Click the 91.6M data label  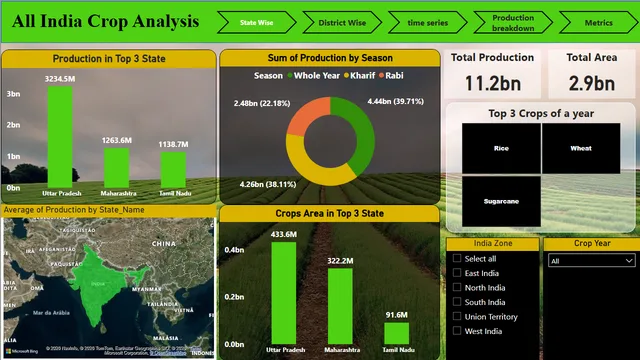click(x=397, y=315)
